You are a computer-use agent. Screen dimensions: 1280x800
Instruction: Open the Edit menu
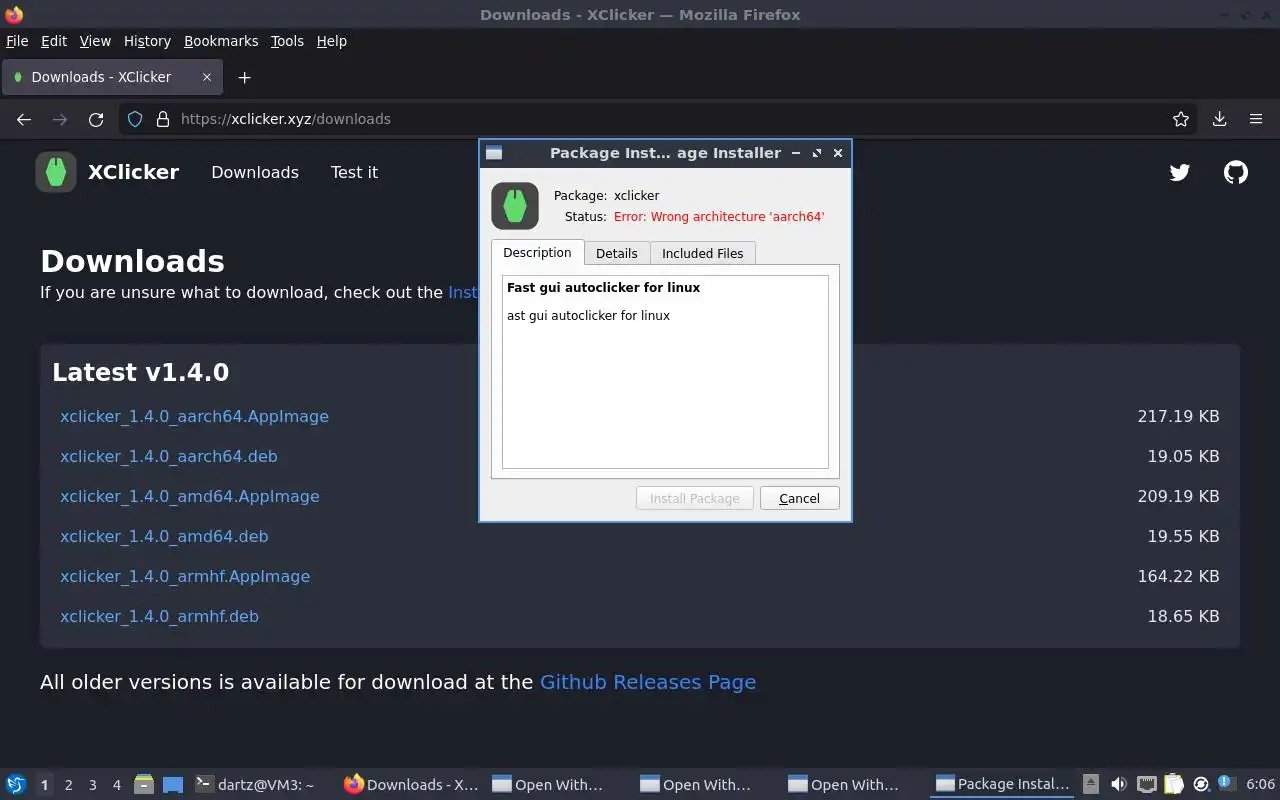tap(54, 41)
